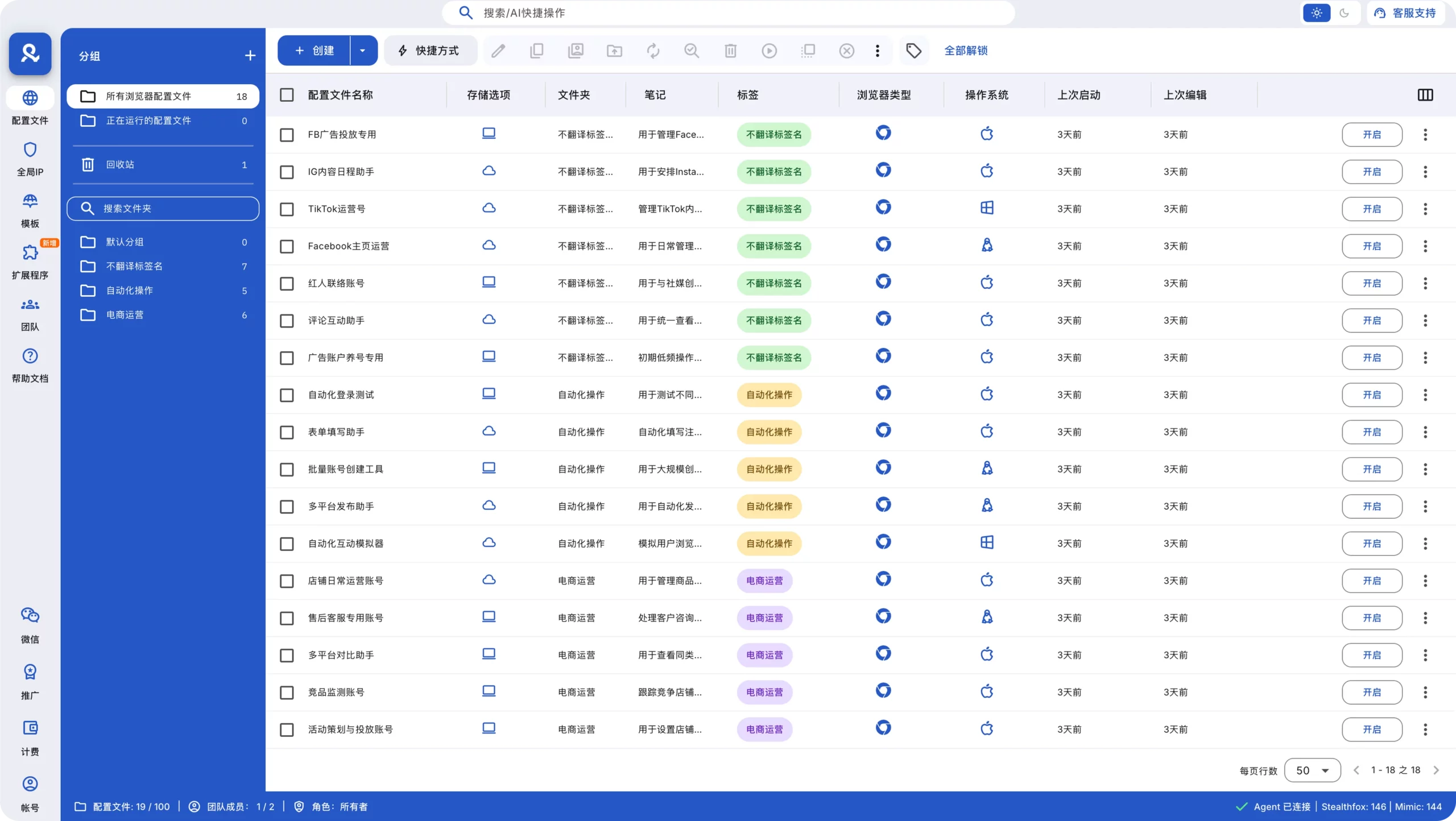Open the 扩展程序 extensions sidebar icon
The image size is (1456, 821).
pos(30,253)
